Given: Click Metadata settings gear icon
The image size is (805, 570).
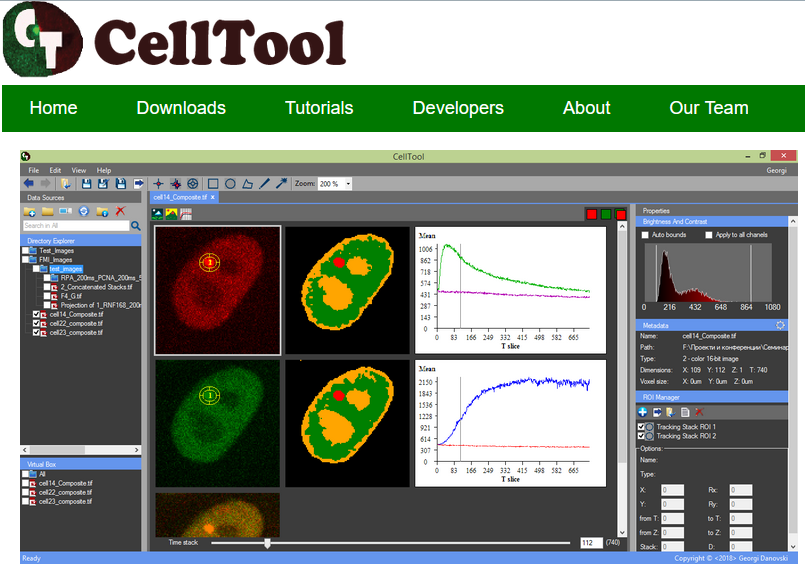Looking at the screenshot, I should 780,325.
